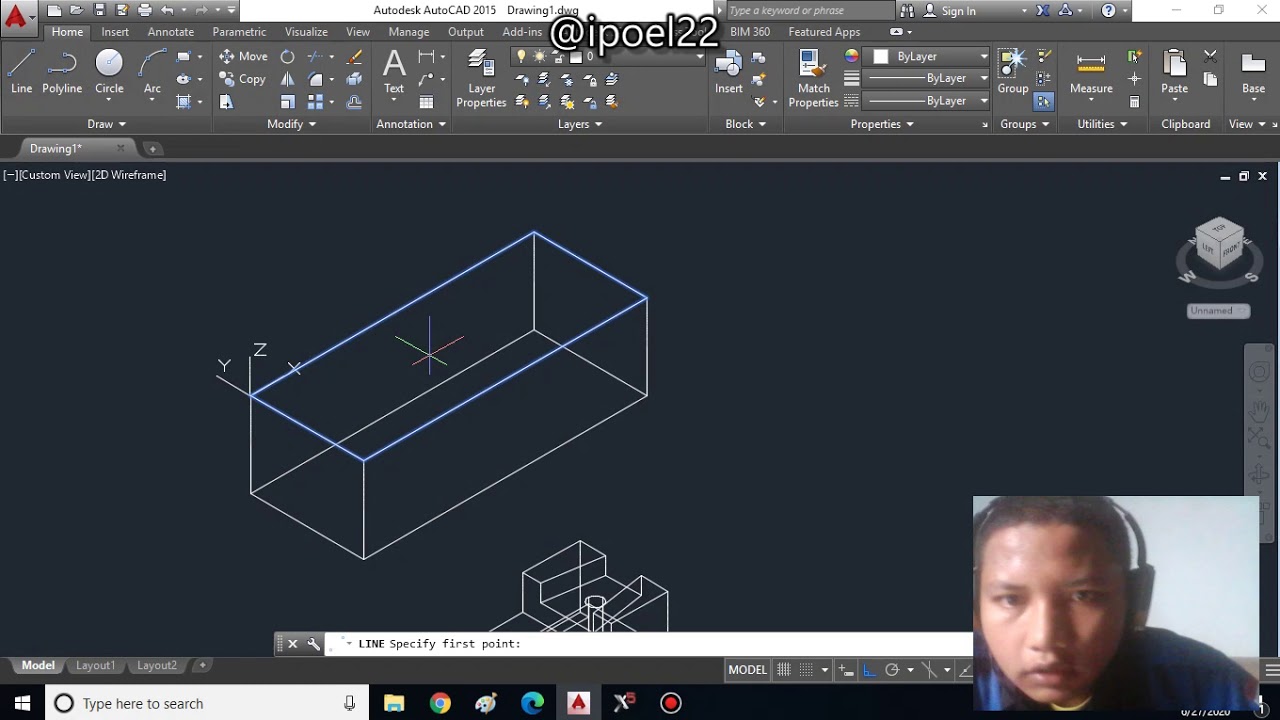Screen dimensions: 1280x720
Task: Select the Text tool
Action: coord(394,72)
